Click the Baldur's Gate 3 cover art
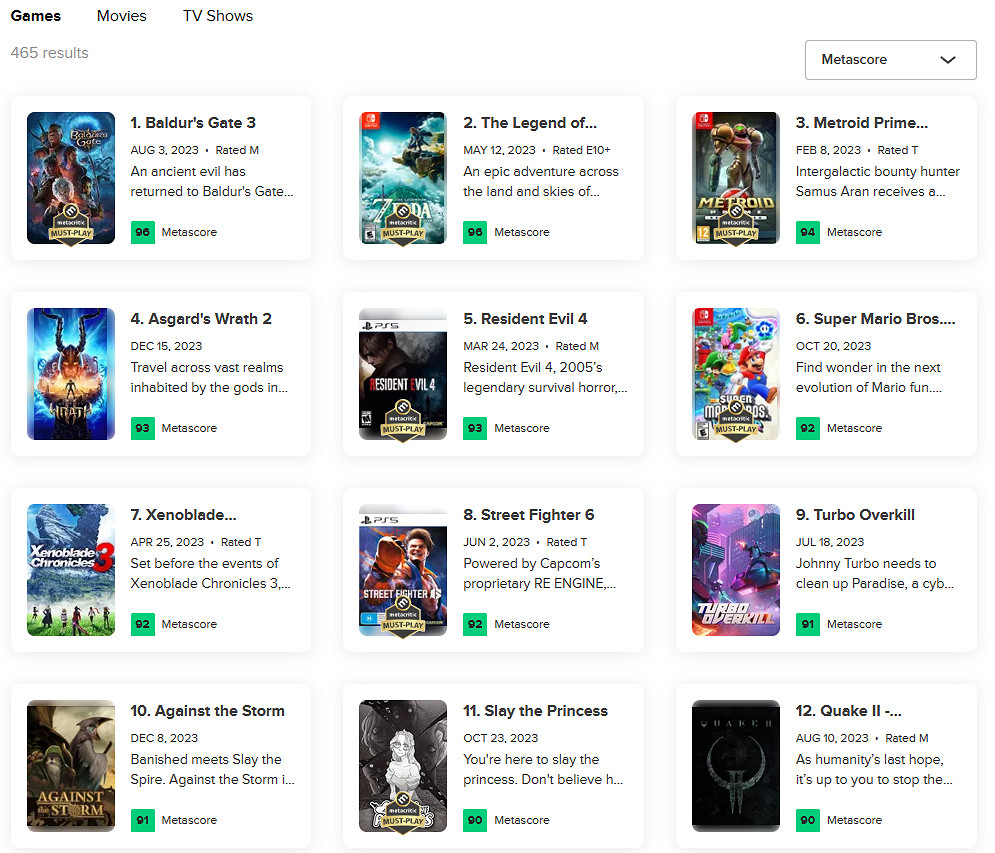The width and height of the screenshot is (995, 853). [x=71, y=177]
